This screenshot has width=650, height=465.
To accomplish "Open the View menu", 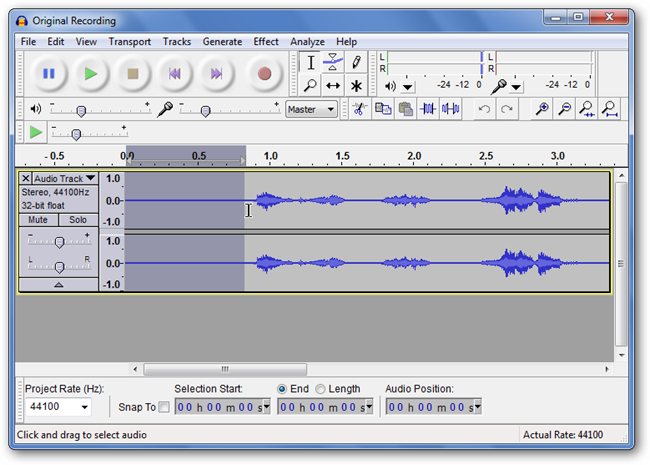I will 86,42.
